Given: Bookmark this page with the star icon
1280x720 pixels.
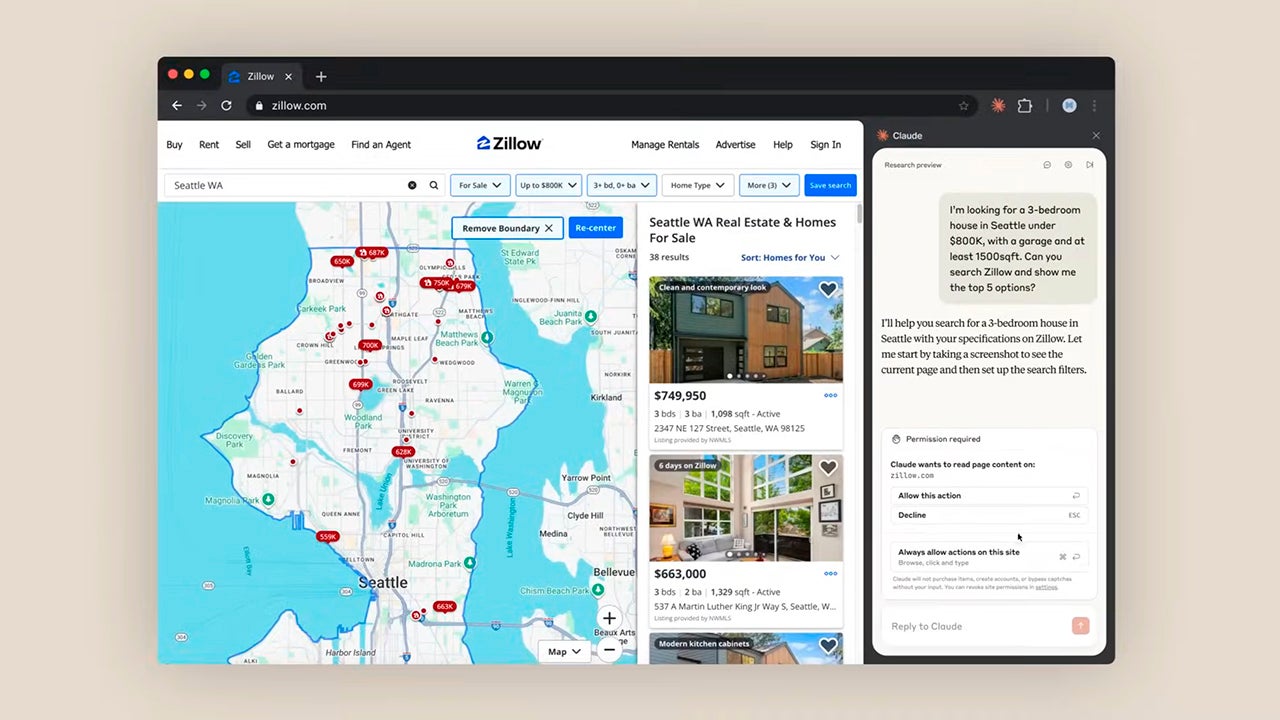Looking at the screenshot, I should pos(964,105).
